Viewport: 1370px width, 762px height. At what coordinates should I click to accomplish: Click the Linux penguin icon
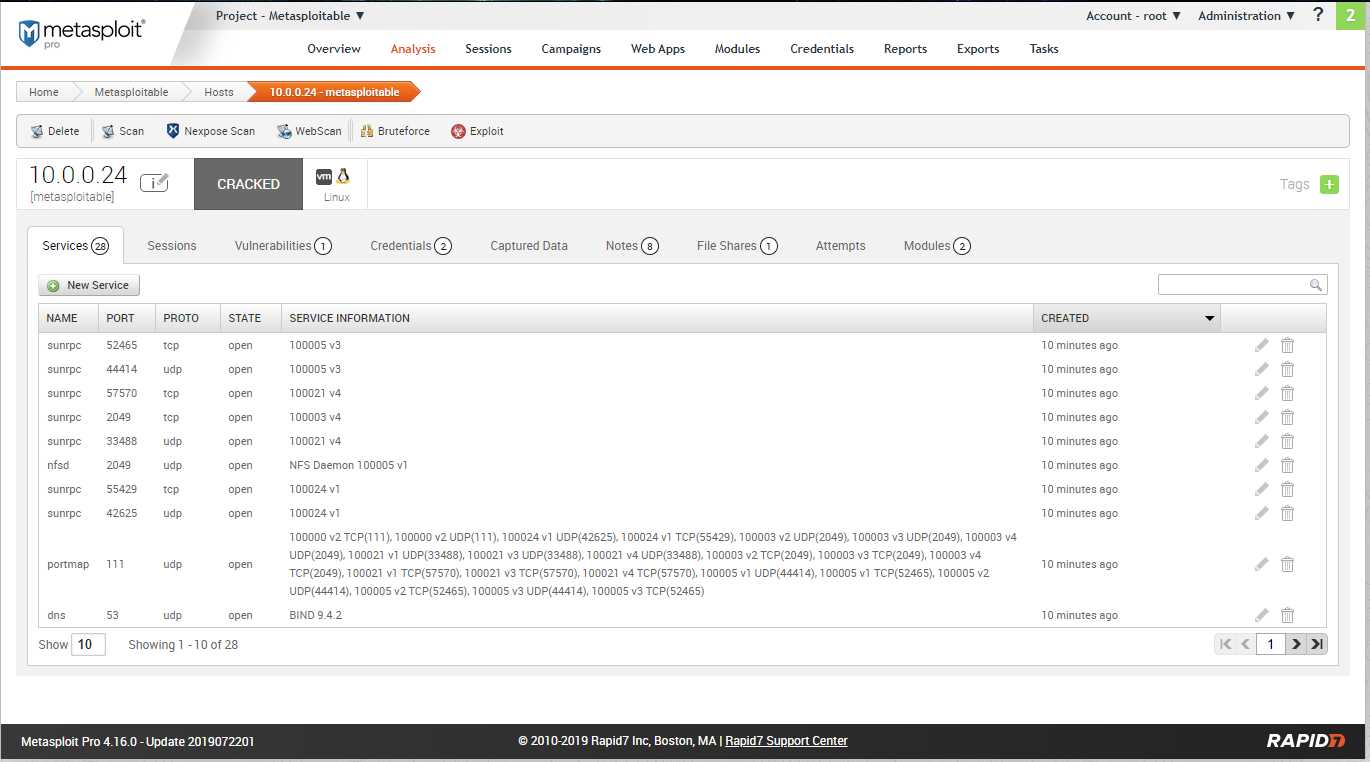(343, 176)
